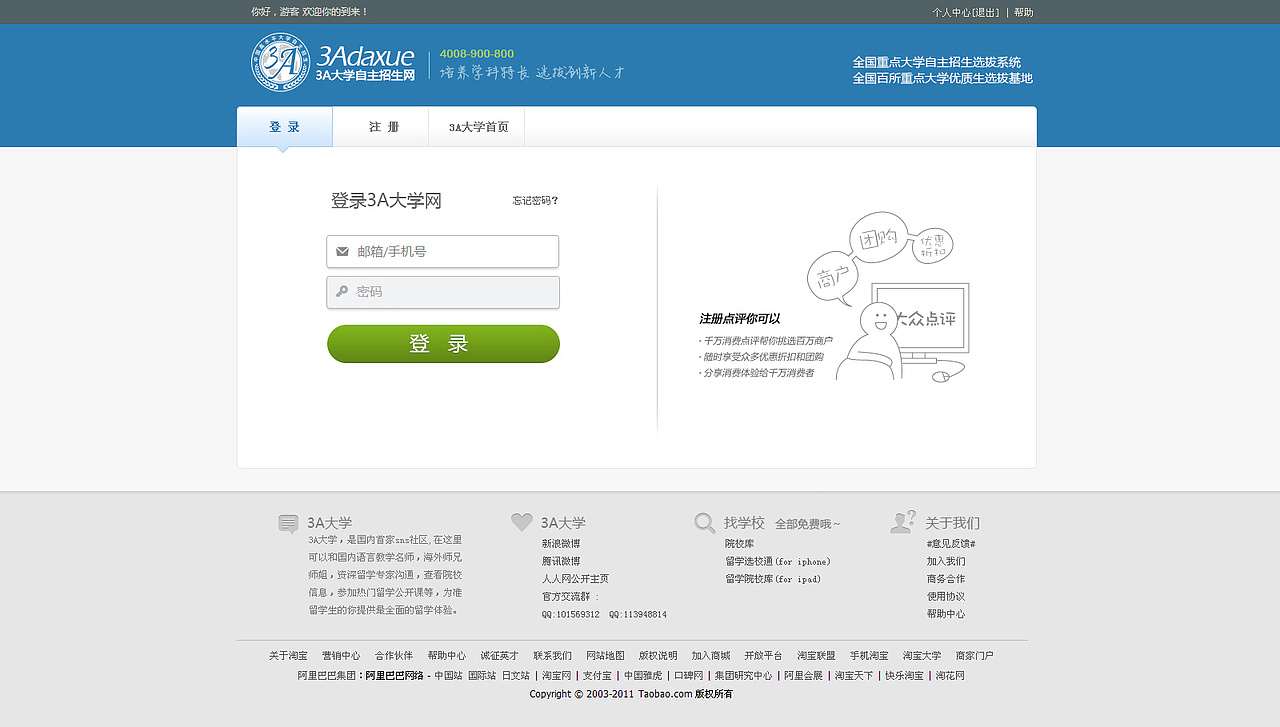Focus the 邮箱/手机号 input field
The image size is (1280, 727).
(443, 252)
